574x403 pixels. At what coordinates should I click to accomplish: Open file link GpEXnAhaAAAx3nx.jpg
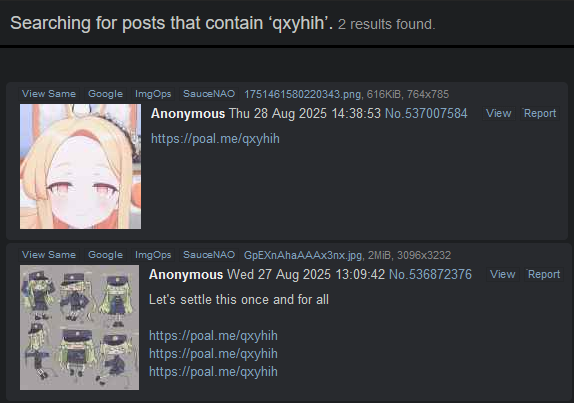pos(303,255)
